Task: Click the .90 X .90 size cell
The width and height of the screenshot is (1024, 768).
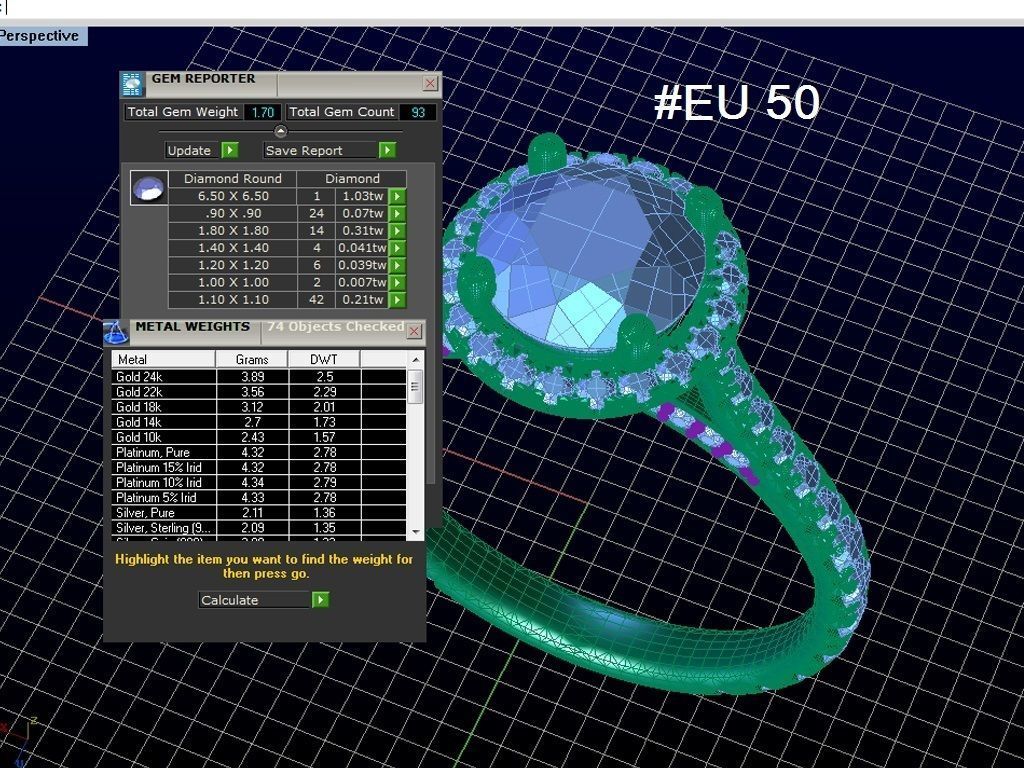Action: (x=233, y=214)
